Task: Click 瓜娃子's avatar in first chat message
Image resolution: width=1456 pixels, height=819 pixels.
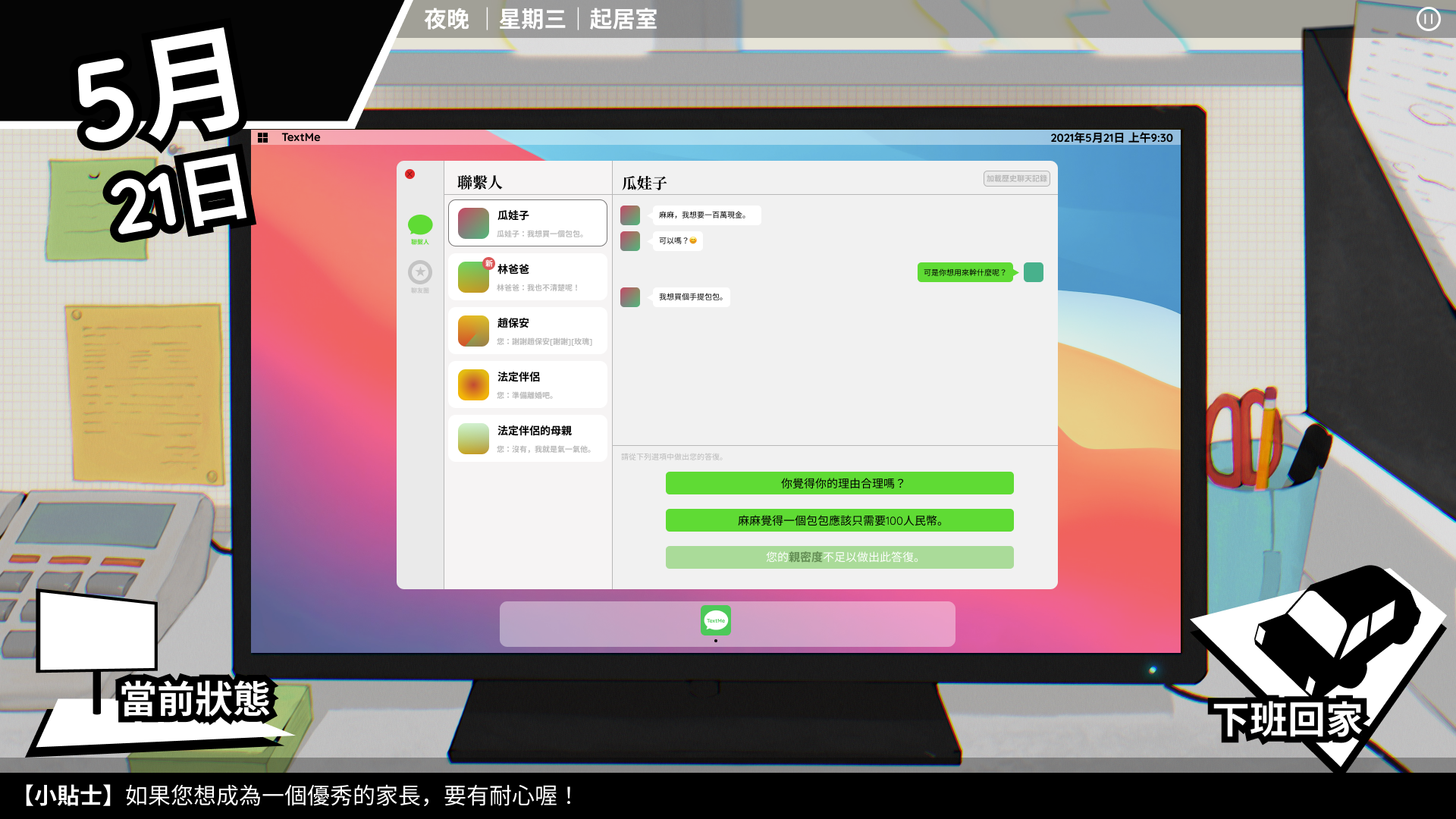Action: [630, 215]
